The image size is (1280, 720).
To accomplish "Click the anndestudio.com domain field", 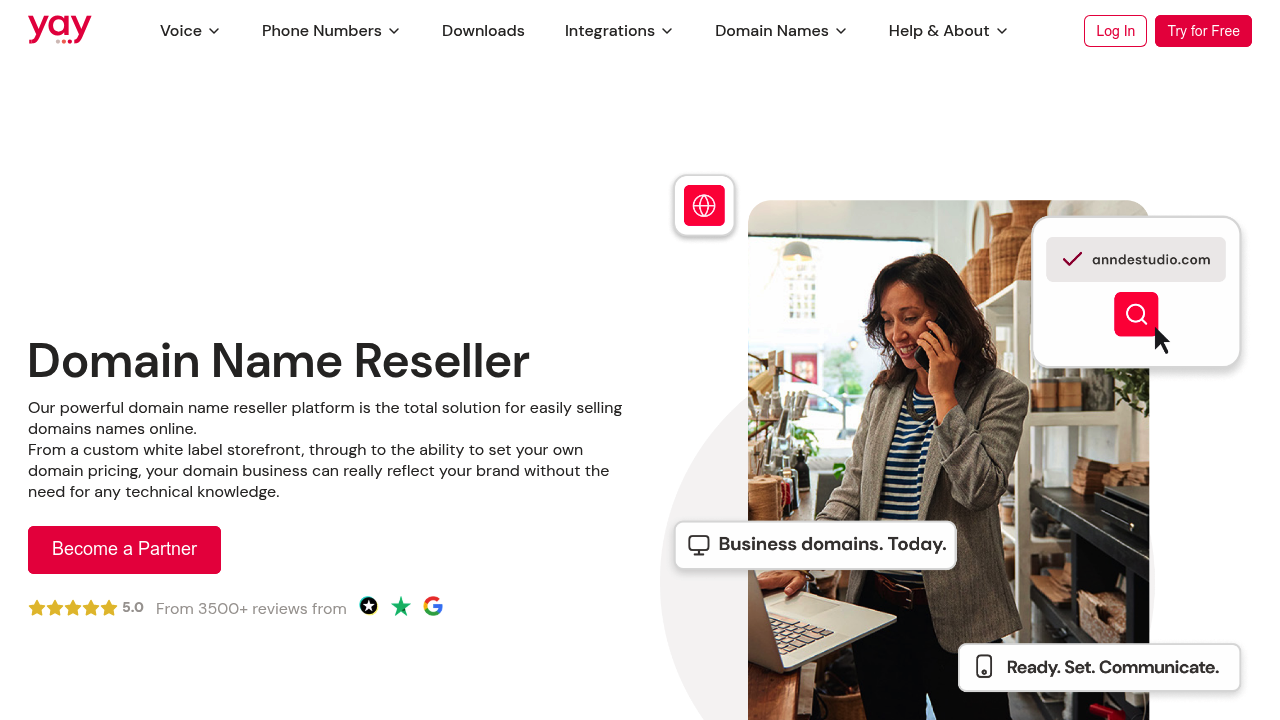I will (1136, 259).
